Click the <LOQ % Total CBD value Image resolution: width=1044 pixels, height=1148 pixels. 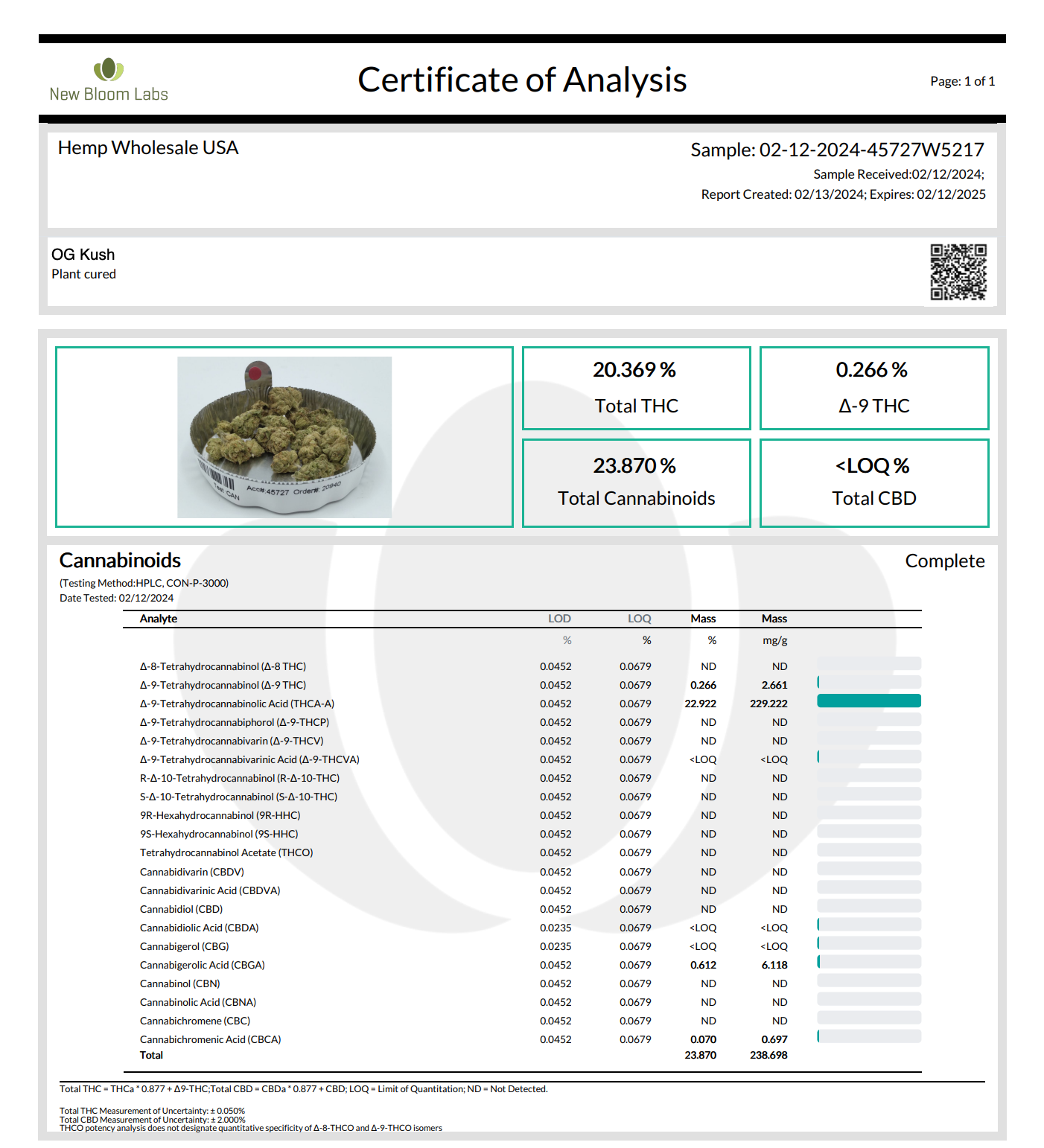[872, 466]
